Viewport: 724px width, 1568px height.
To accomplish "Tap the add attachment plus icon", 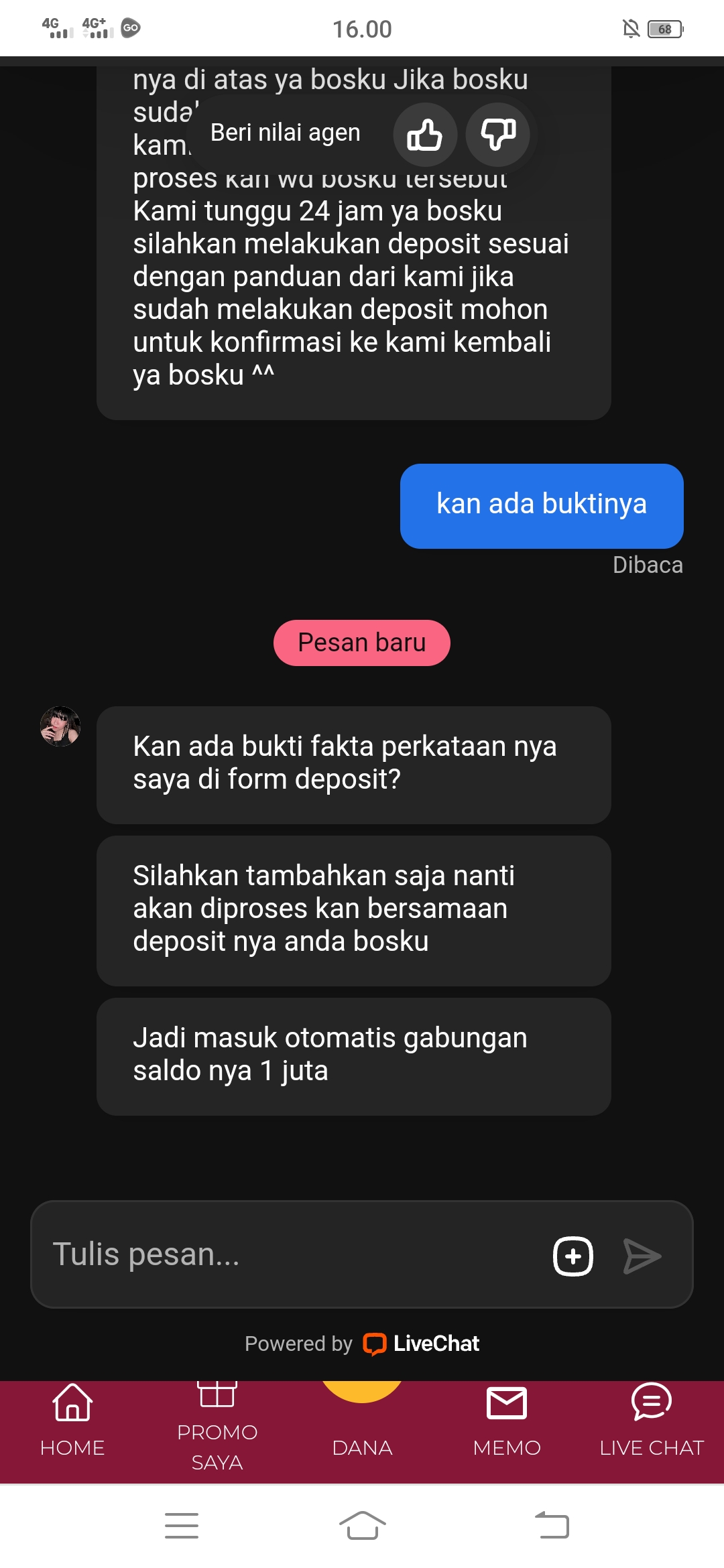I will [x=573, y=1256].
